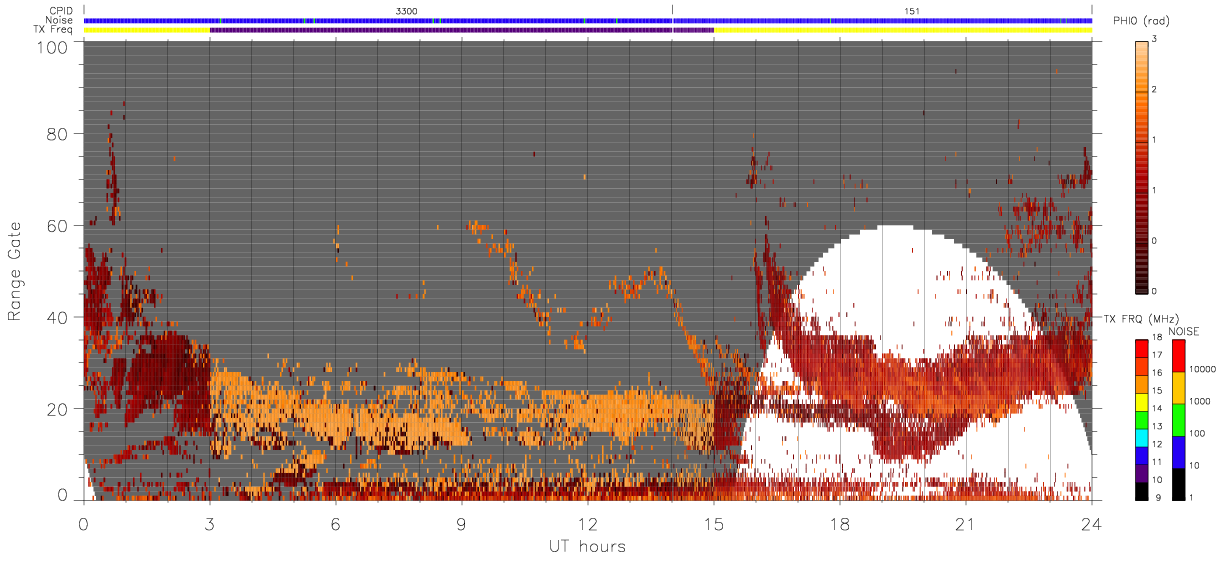1228x567 pixels.
Task: Click the 60 tick on Range Gate axis
Action: coord(58,226)
